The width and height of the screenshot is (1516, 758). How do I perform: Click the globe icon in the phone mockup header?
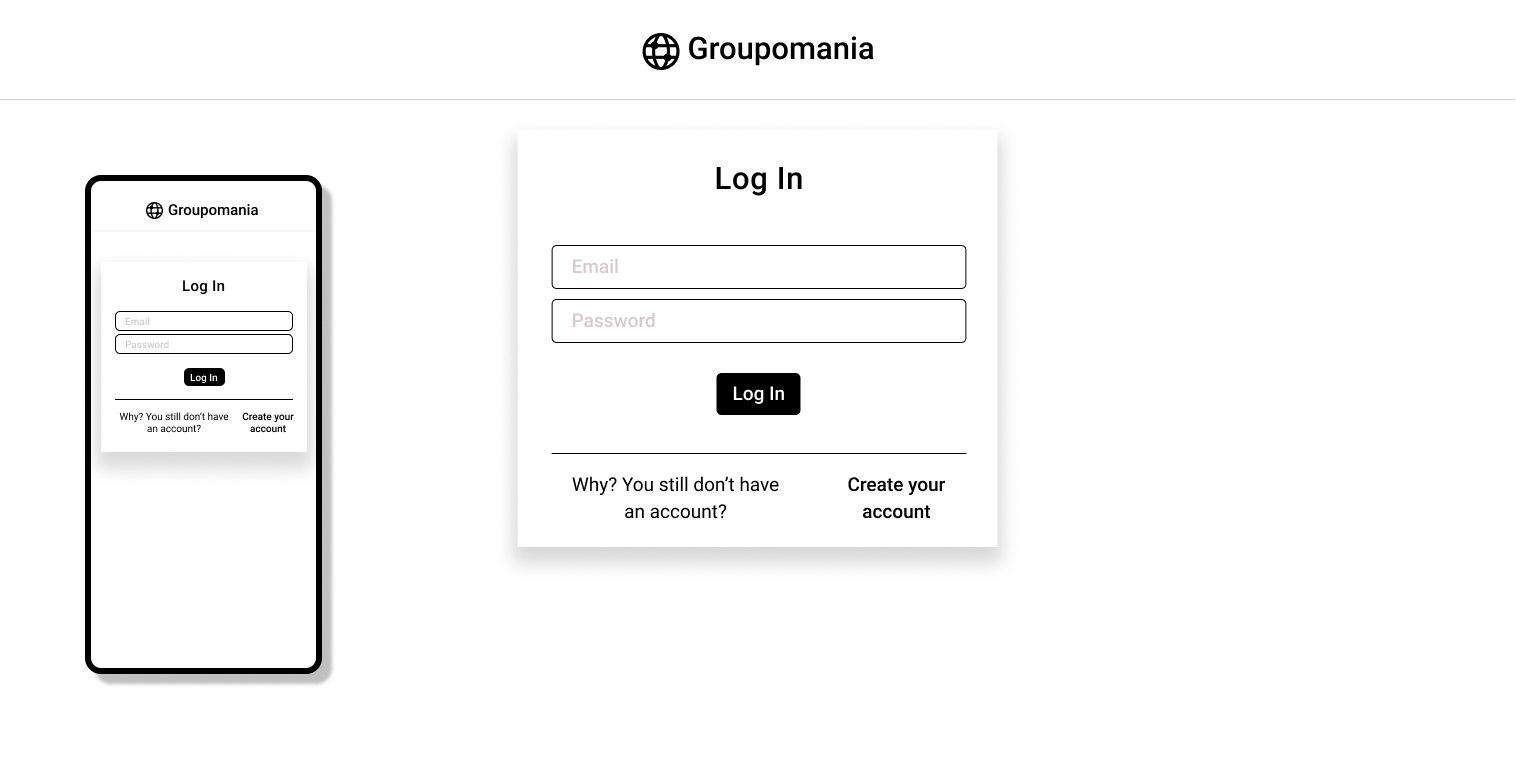click(x=155, y=210)
